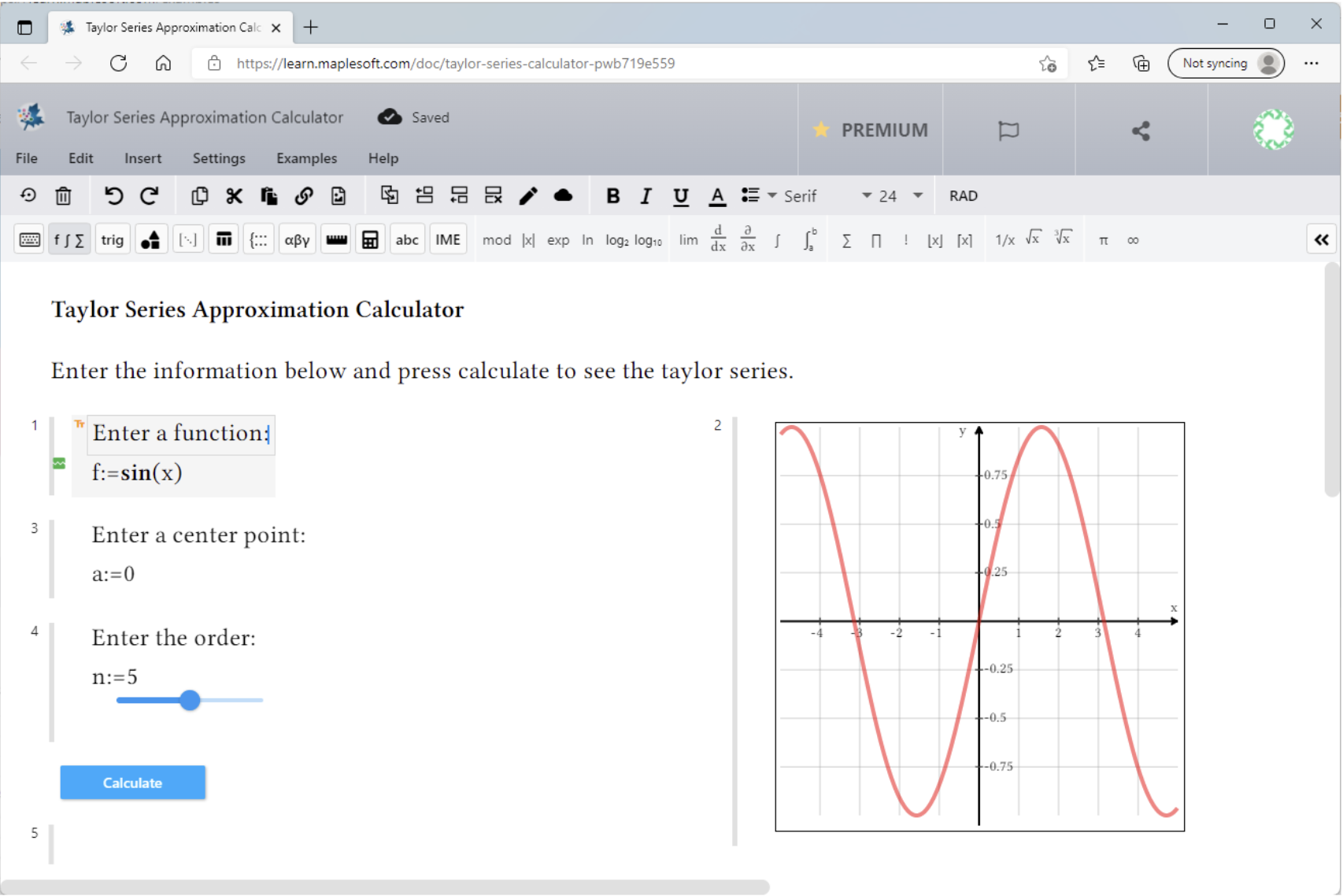Screen dimensions: 1343x896
Task: Open the text color A picker
Action: (717, 196)
